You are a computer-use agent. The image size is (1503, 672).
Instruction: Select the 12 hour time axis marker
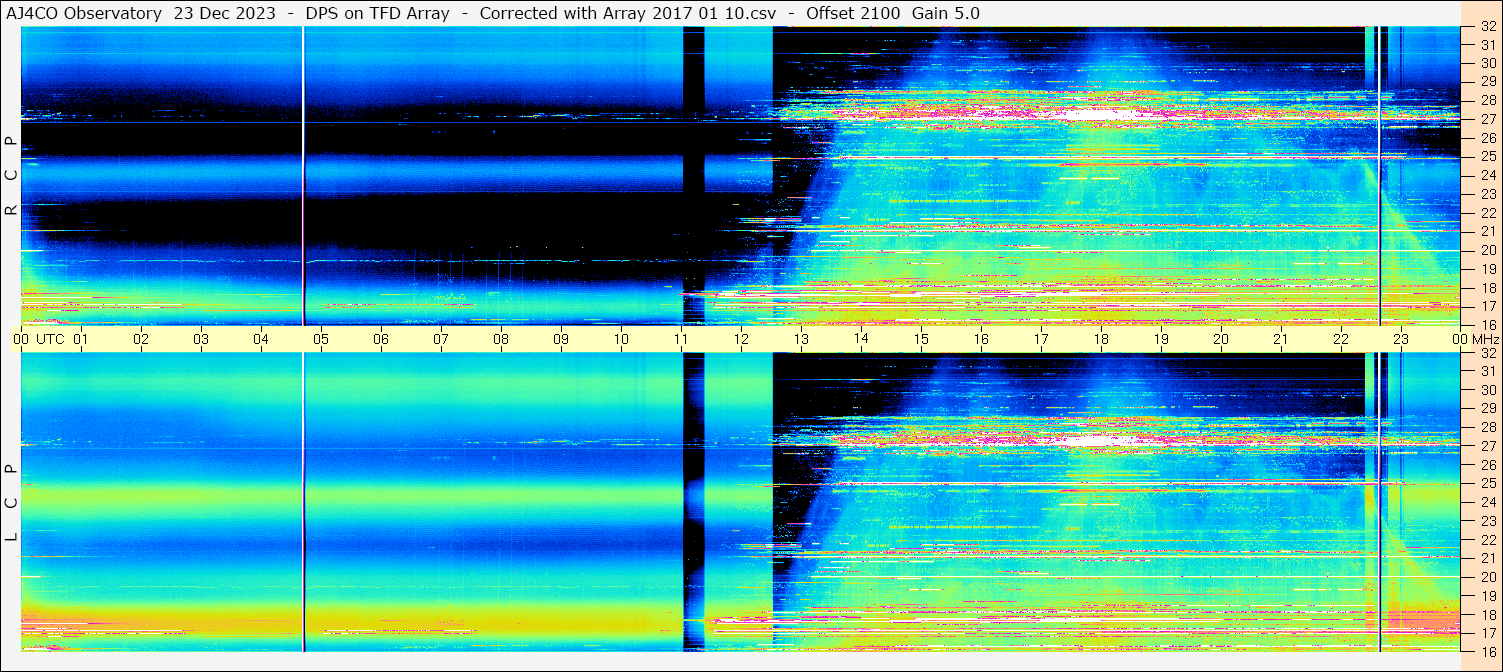pos(741,339)
